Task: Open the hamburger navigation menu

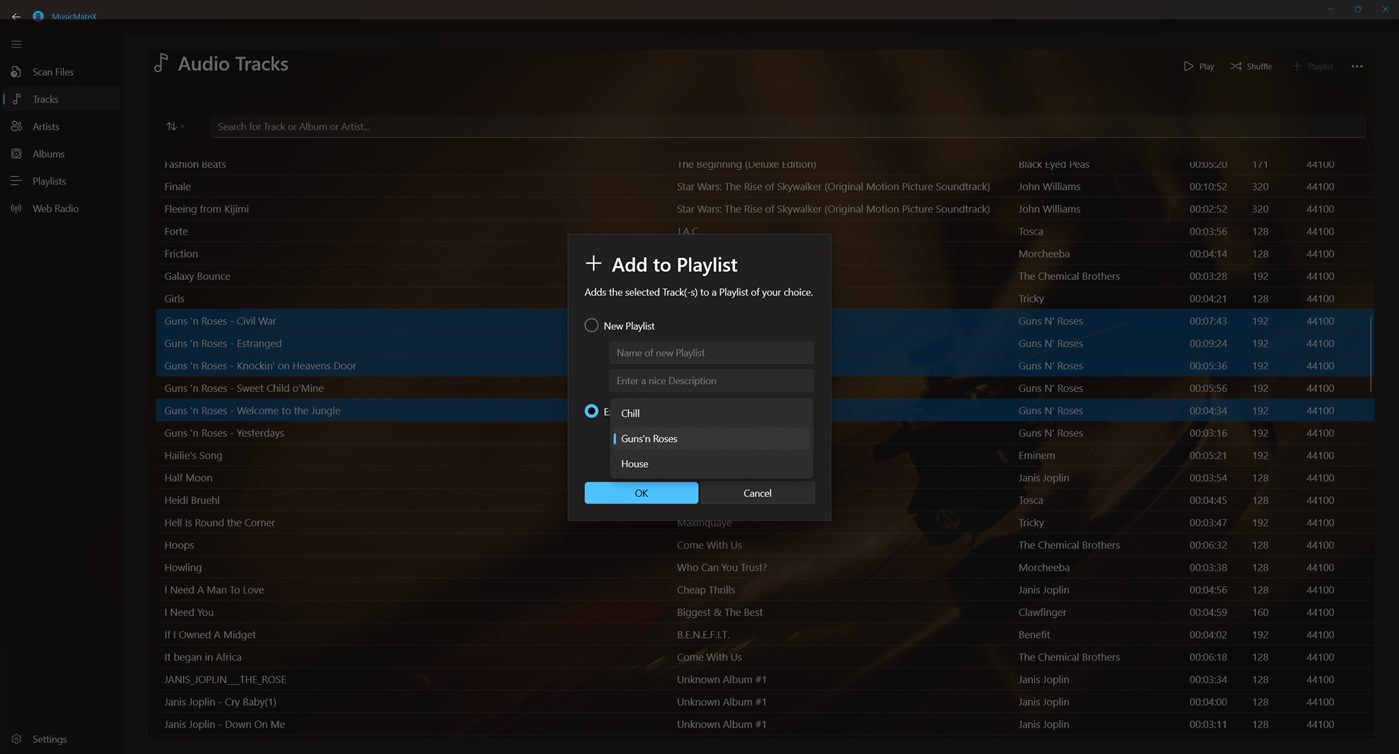Action: coord(16,44)
